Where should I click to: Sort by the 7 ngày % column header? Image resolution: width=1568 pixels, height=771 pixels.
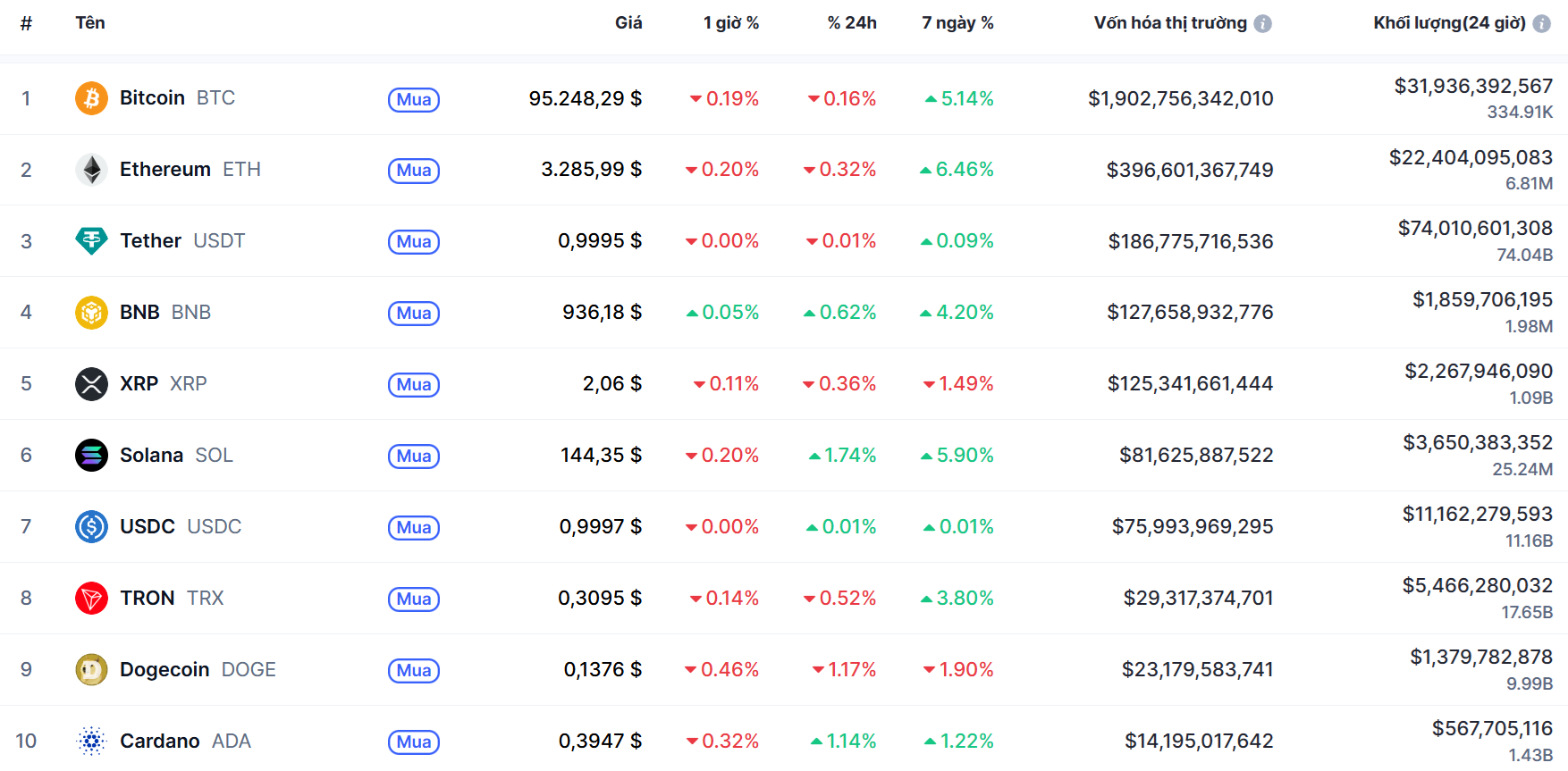point(957,23)
